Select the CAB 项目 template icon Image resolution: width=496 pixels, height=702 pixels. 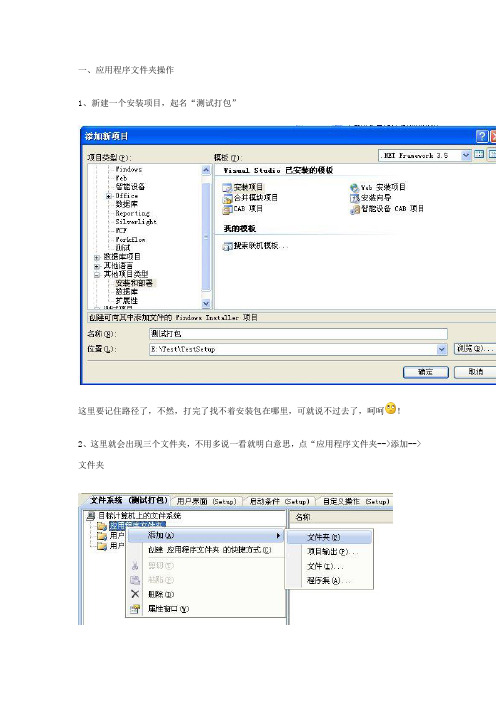(x=227, y=209)
